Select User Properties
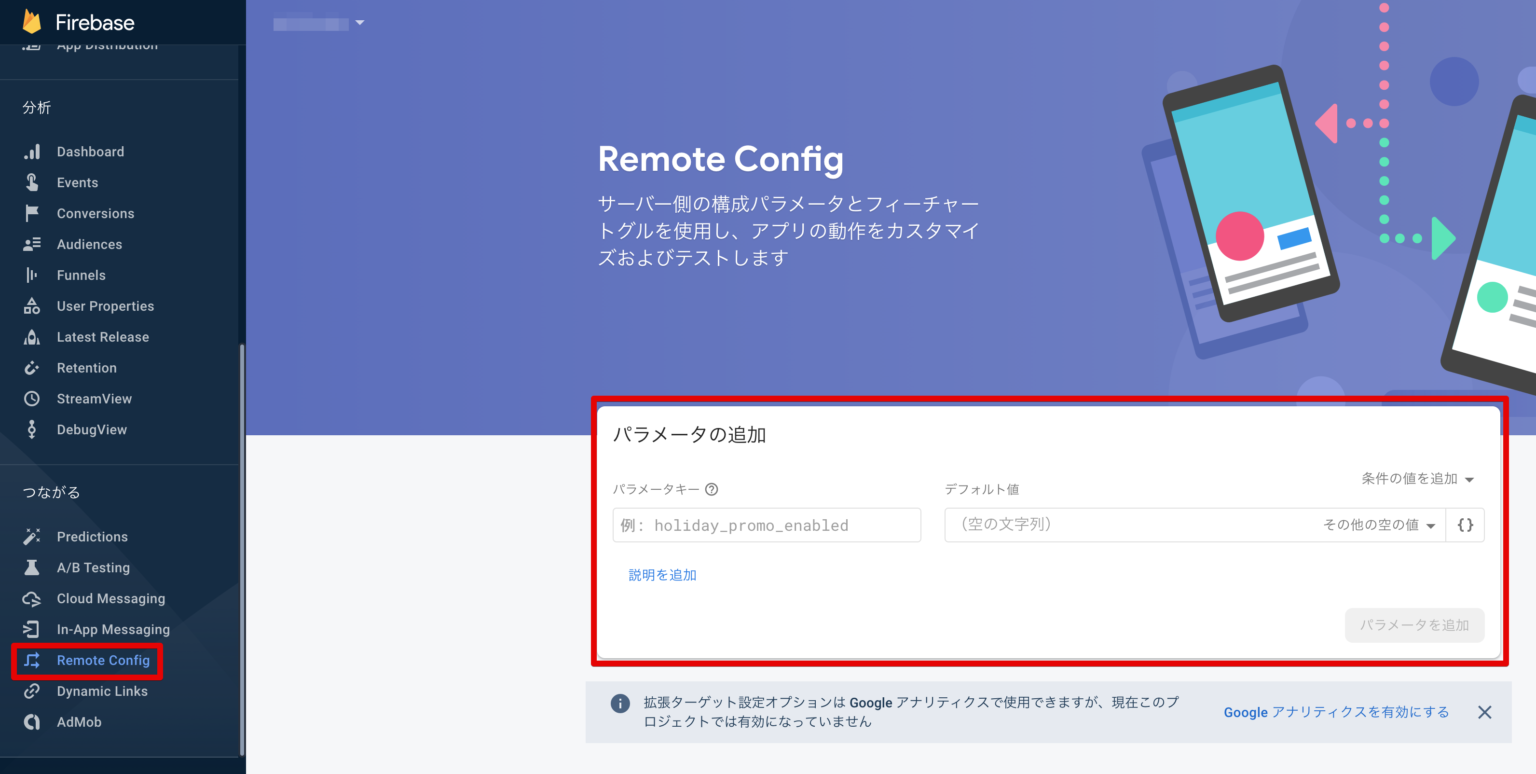 coord(104,306)
